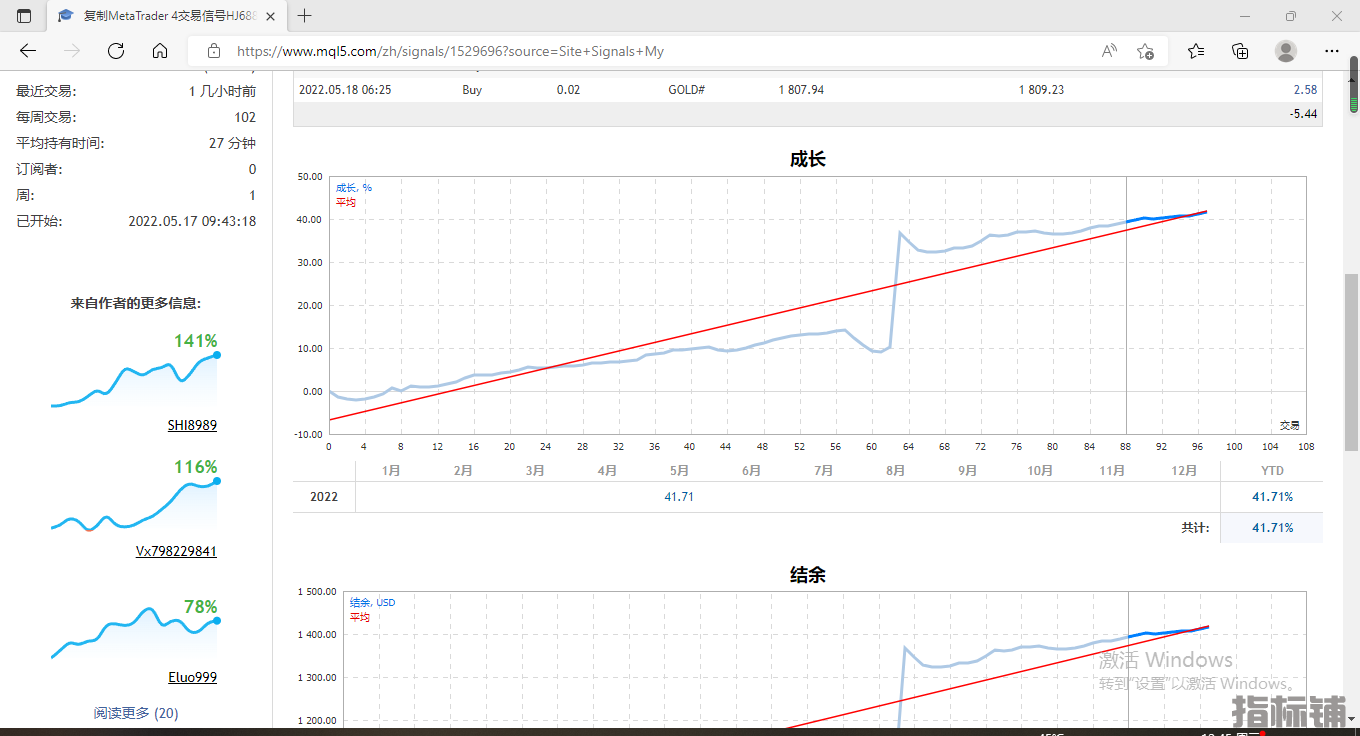Click the 最近交易 value 1 几小时前
1360x736 pixels.
(222, 91)
